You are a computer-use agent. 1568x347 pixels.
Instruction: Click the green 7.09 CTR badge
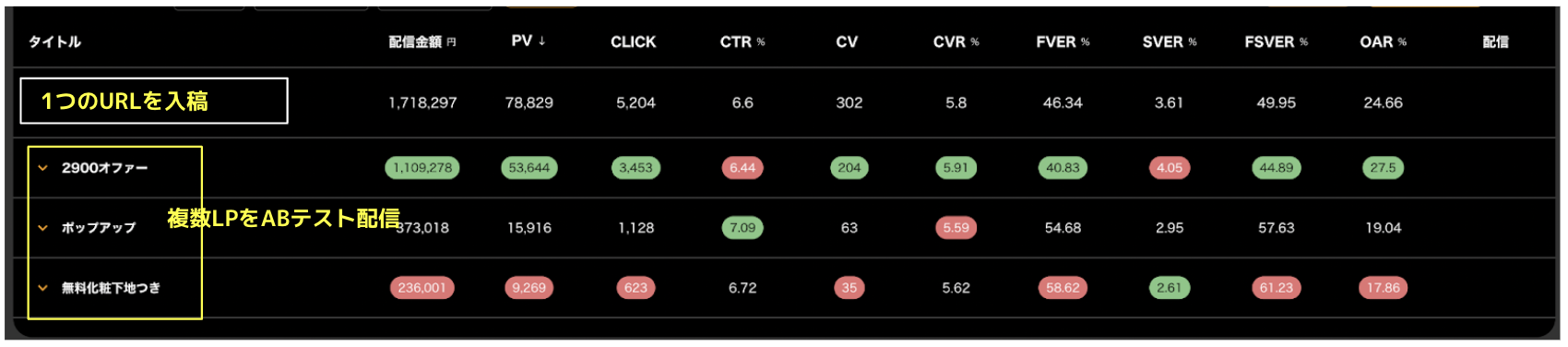[742, 228]
